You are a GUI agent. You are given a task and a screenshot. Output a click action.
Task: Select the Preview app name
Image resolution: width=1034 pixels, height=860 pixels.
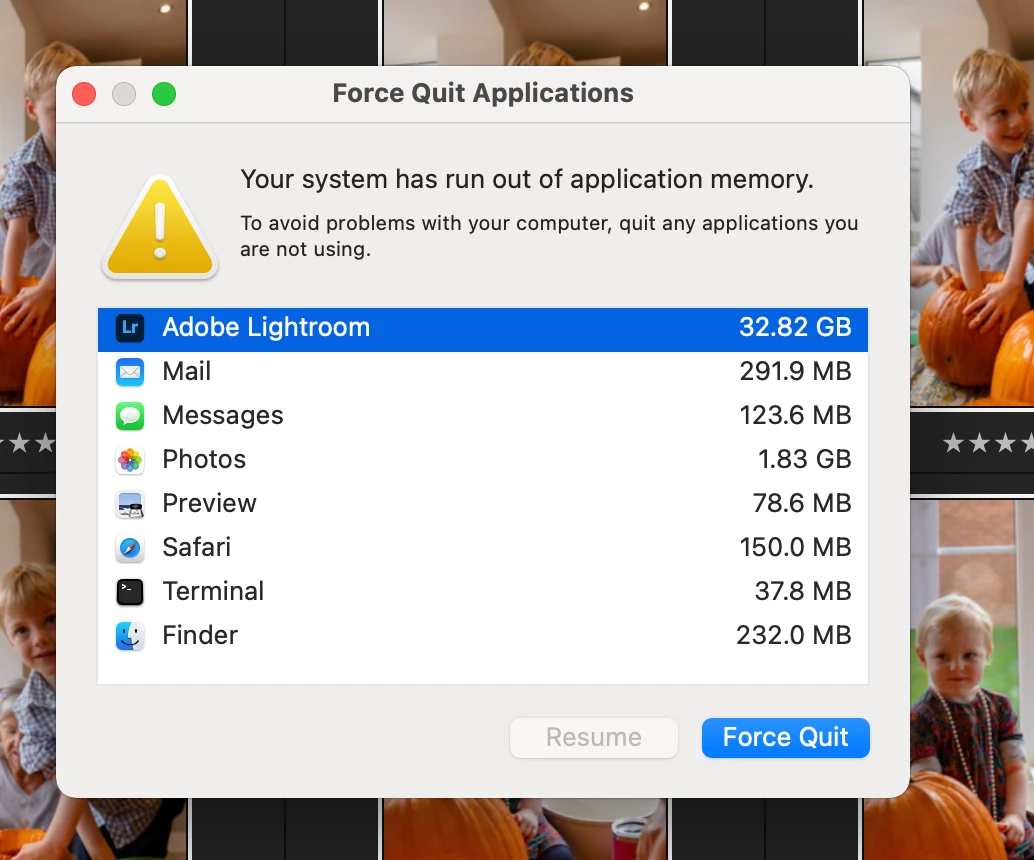point(210,504)
